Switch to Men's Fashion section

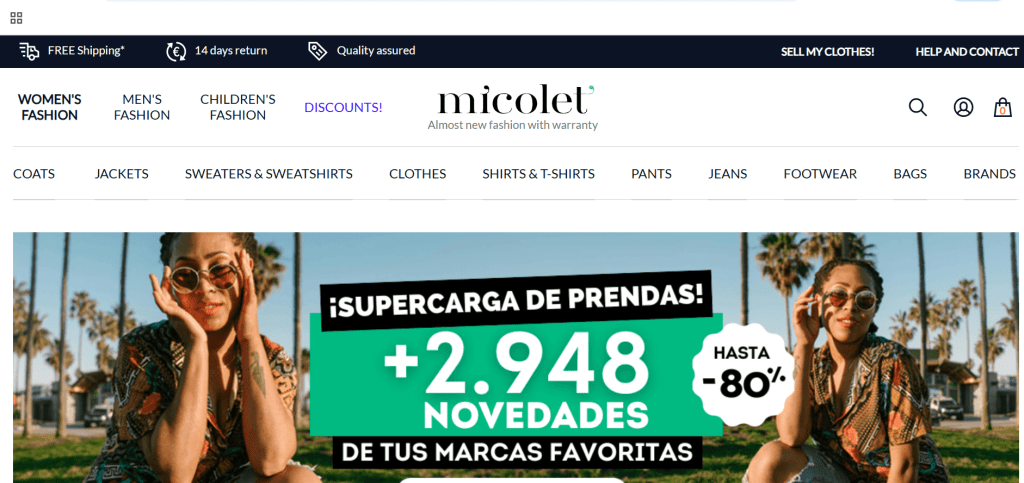click(142, 107)
